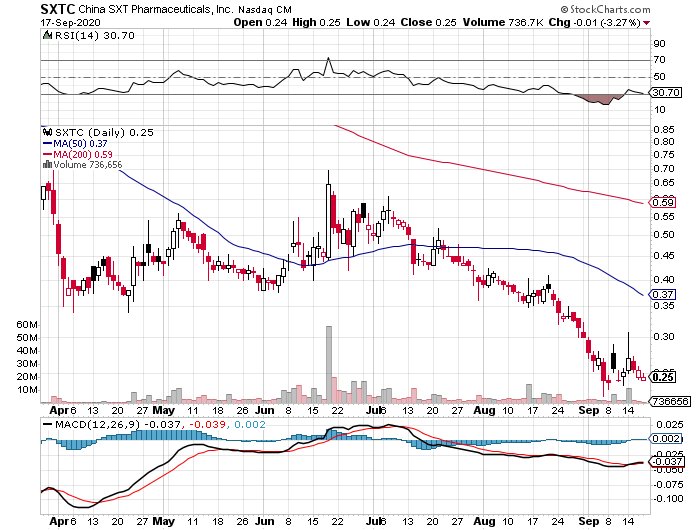Click the 0.59 MA(200) price tag

point(662,203)
